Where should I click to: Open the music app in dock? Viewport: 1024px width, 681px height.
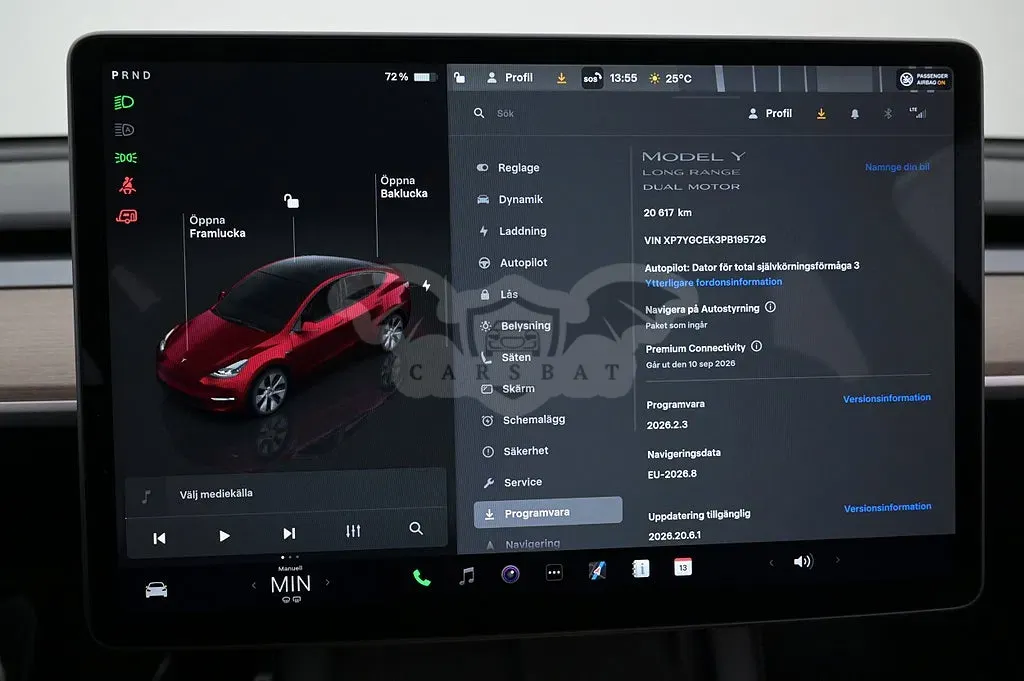click(466, 576)
